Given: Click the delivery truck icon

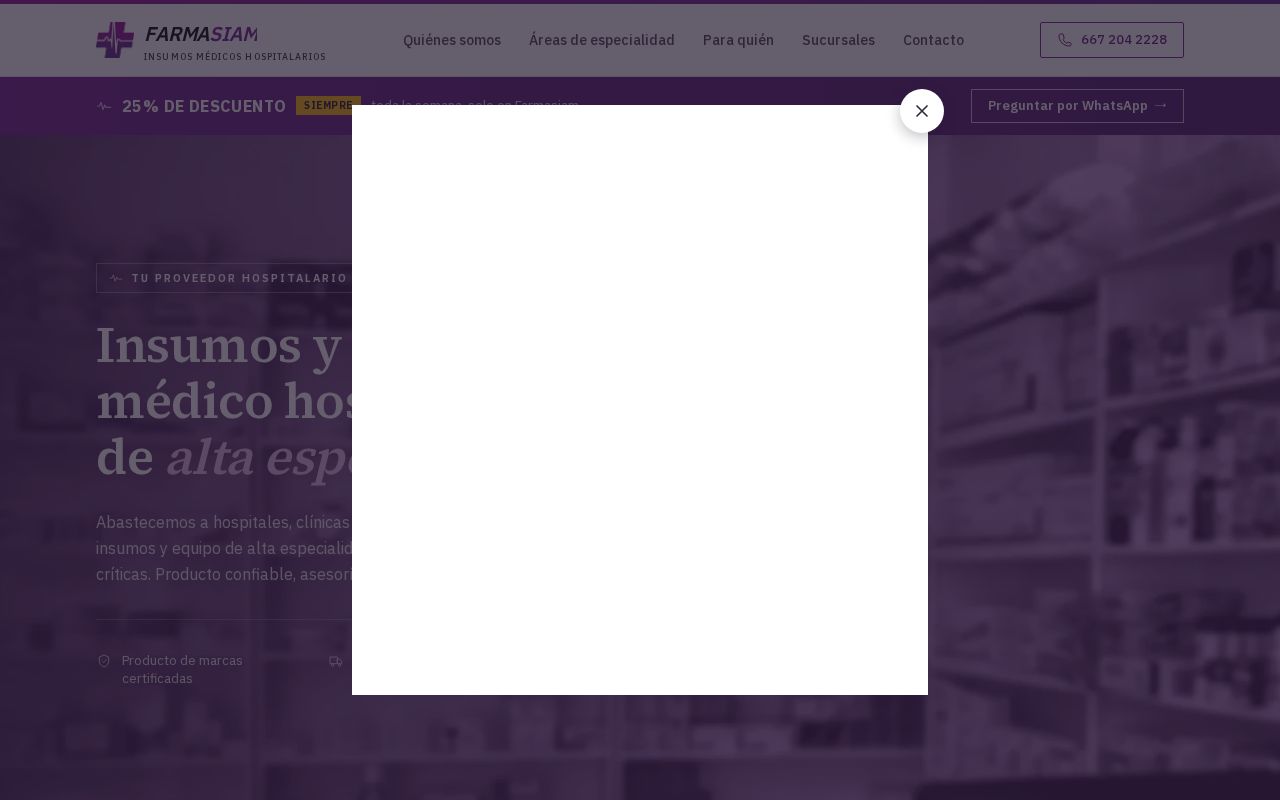Looking at the screenshot, I should [336, 661].
